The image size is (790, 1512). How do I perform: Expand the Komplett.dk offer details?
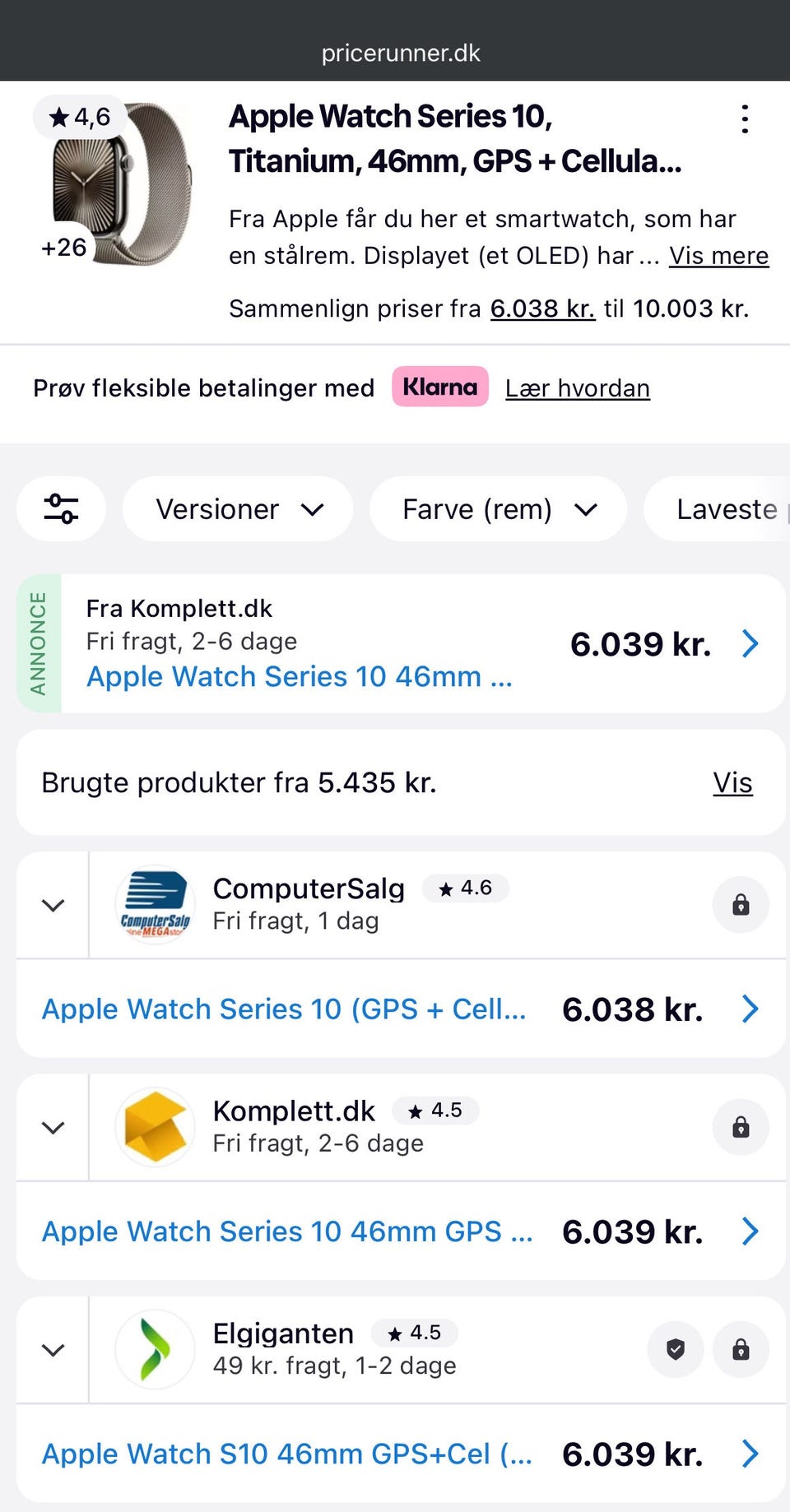coord(53,1127)
